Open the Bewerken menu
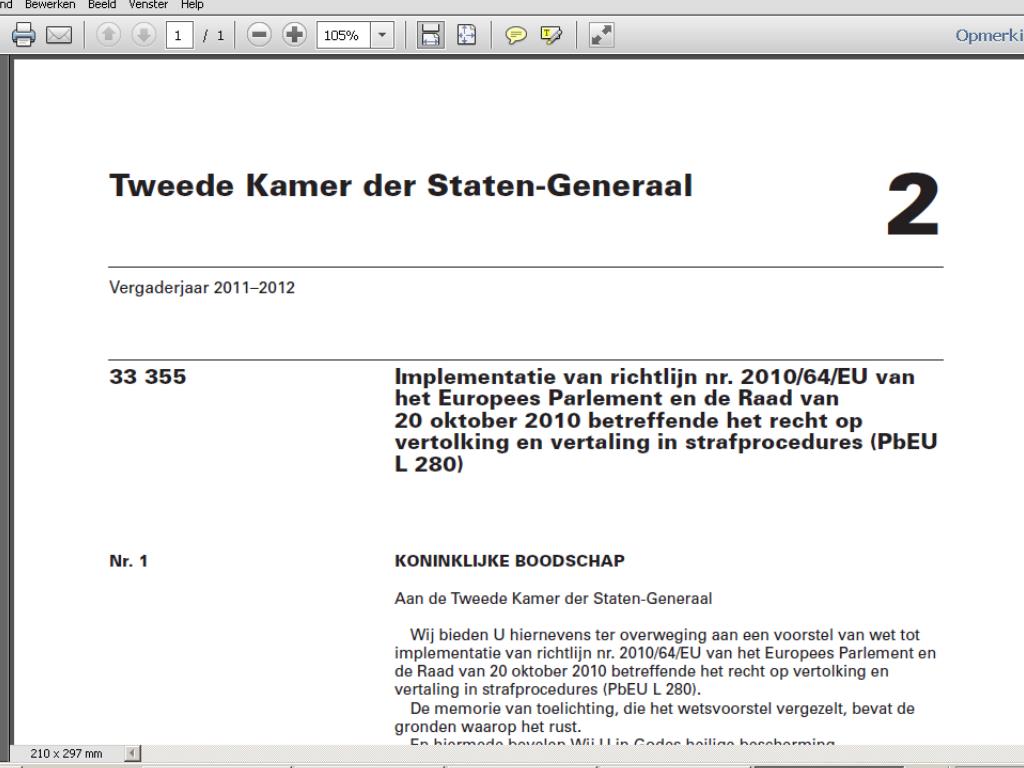Image resolution: width=1024 pixels, height=768 pixels. point(50,5)
